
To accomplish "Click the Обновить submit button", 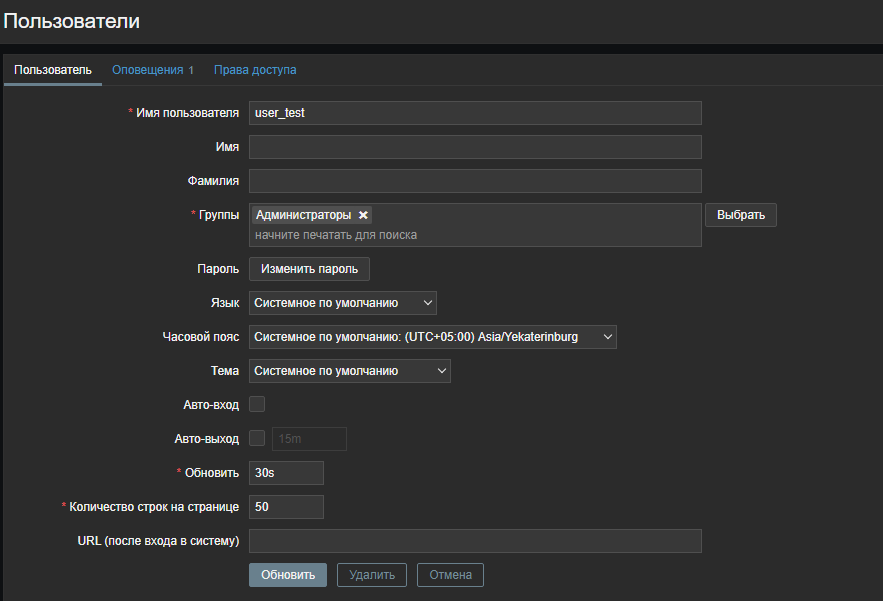I will click(288, 575).
